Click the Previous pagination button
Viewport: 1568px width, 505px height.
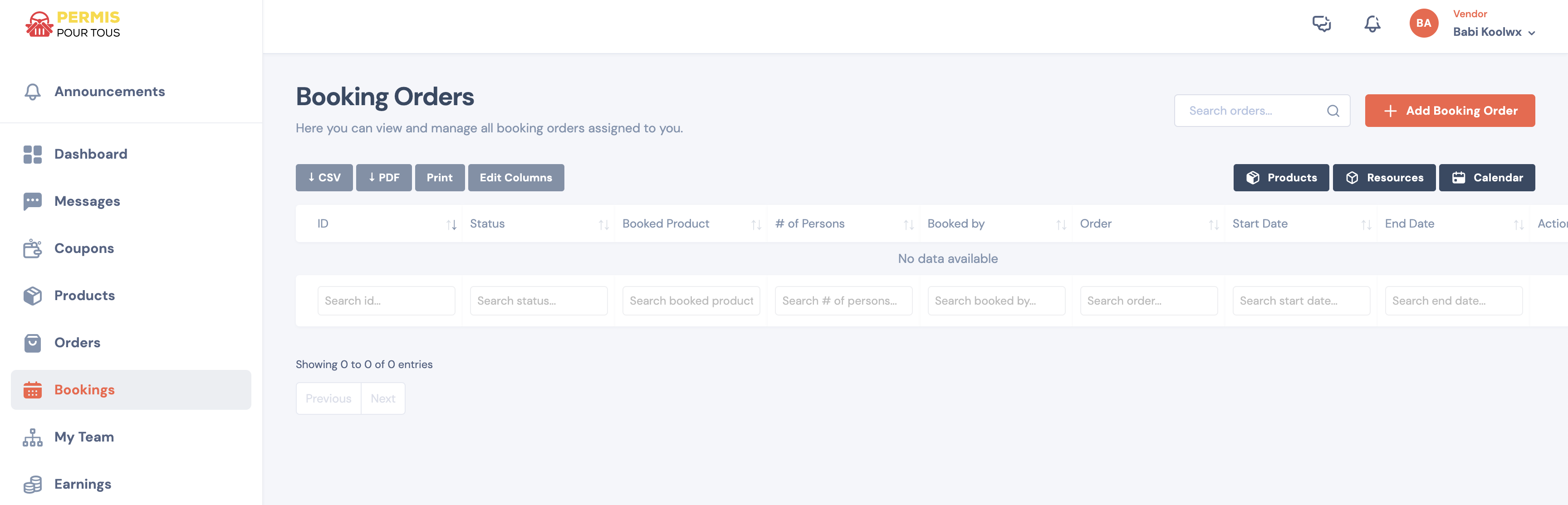pyautogui.click(x=328, y=398)
